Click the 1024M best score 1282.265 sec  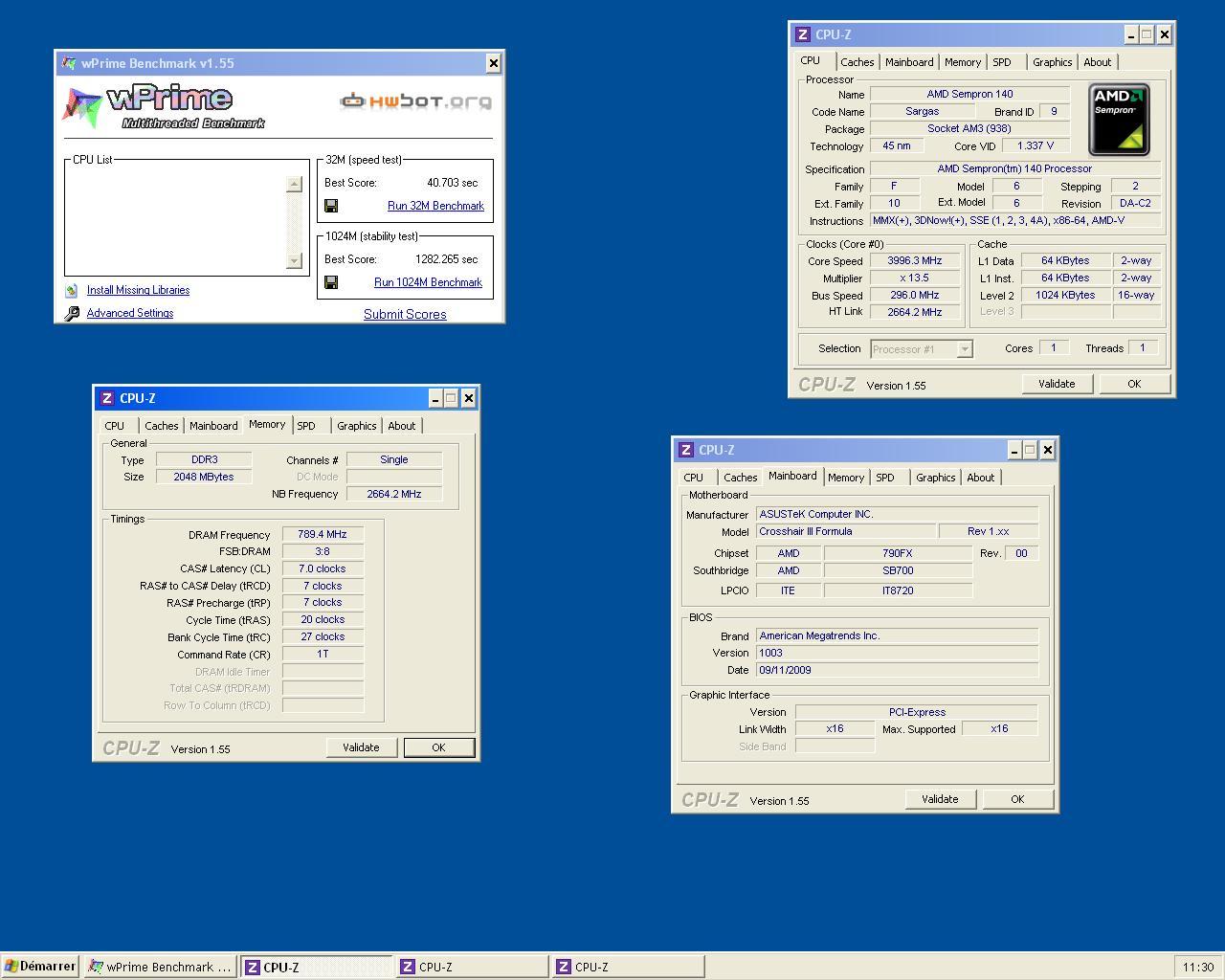point(446,258)
